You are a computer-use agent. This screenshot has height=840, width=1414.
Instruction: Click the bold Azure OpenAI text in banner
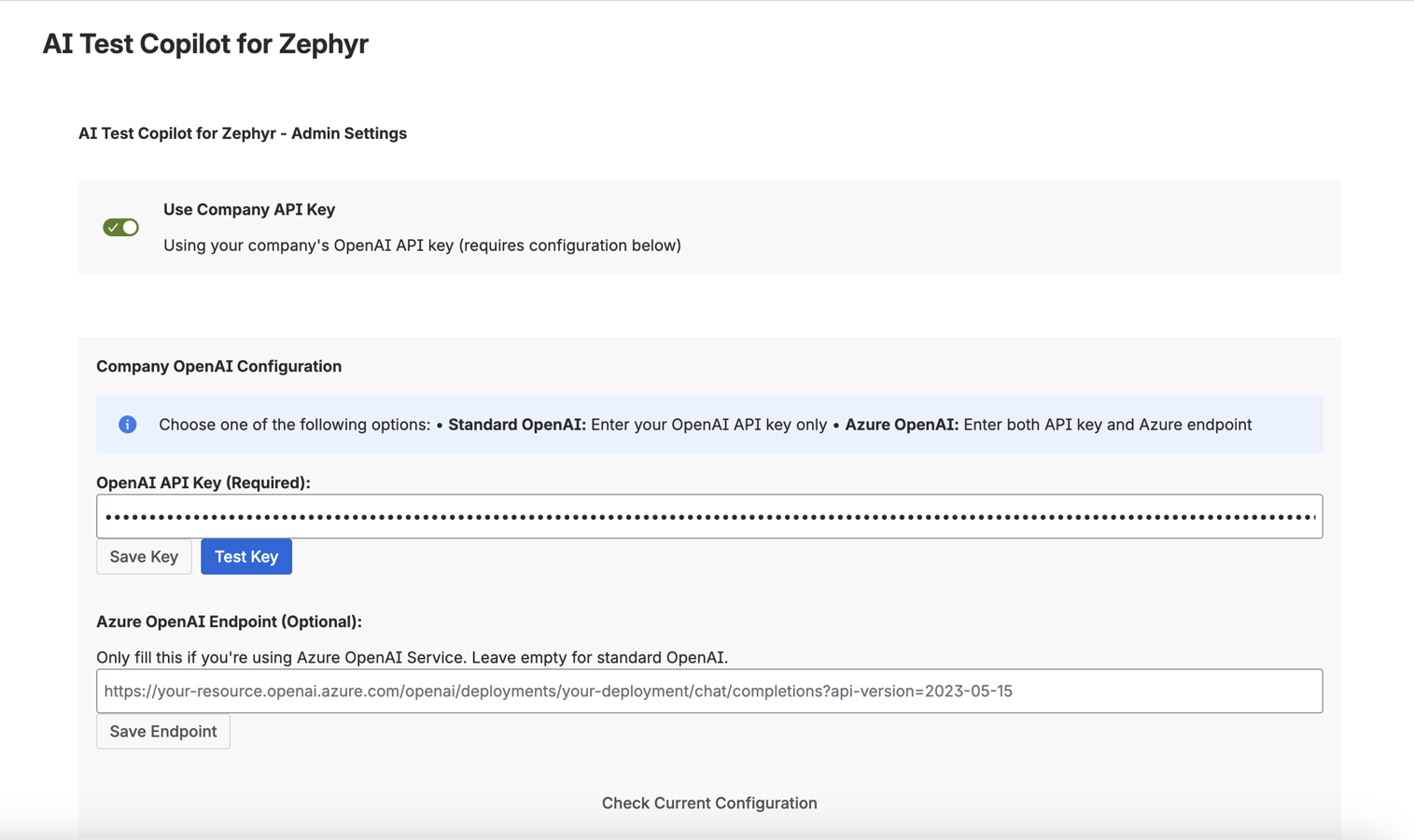pyautogui.click(x=901, y=425)
